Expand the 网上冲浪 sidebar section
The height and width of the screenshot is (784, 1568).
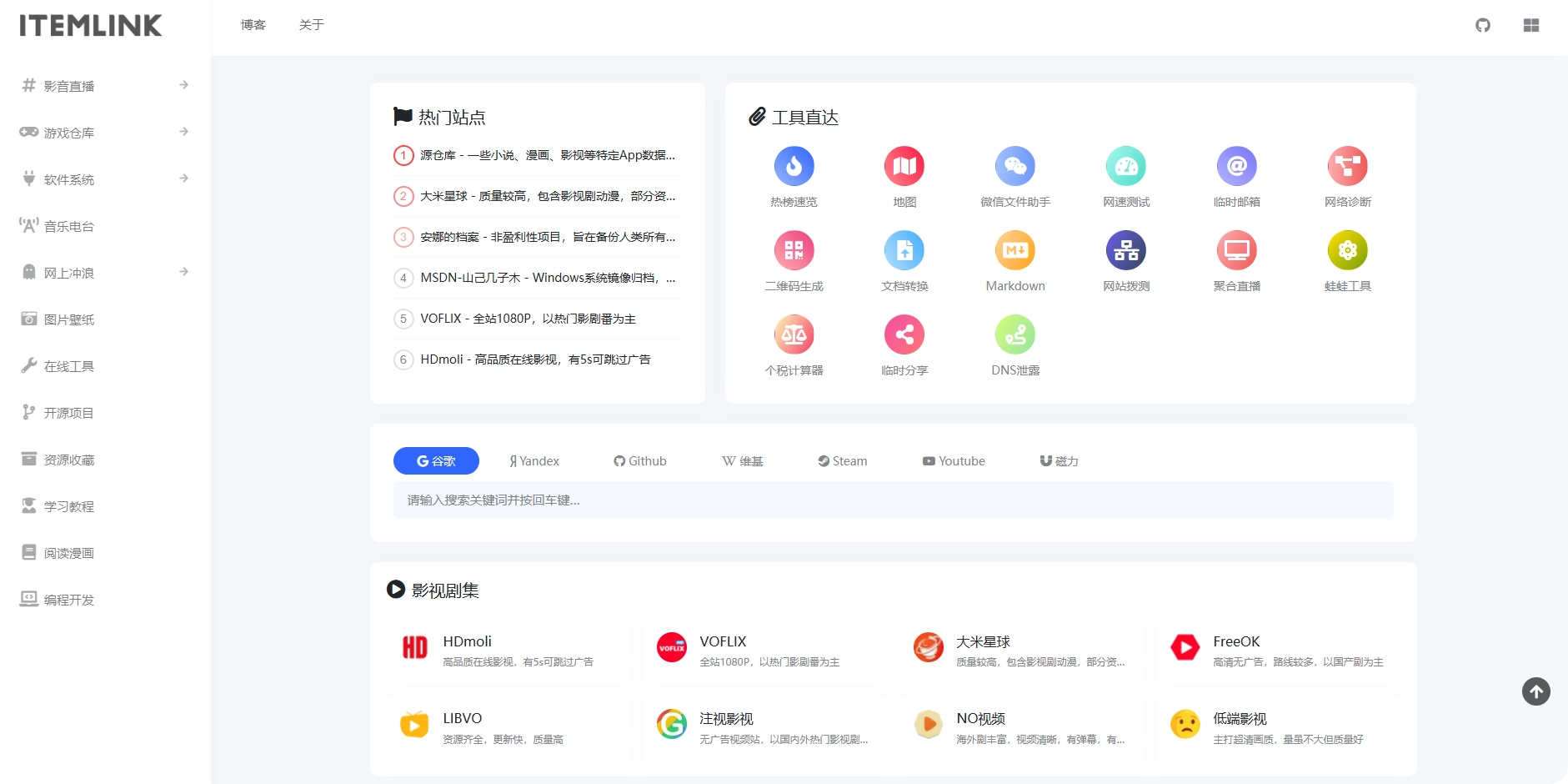pyautogui.click(x=183, y=272)
